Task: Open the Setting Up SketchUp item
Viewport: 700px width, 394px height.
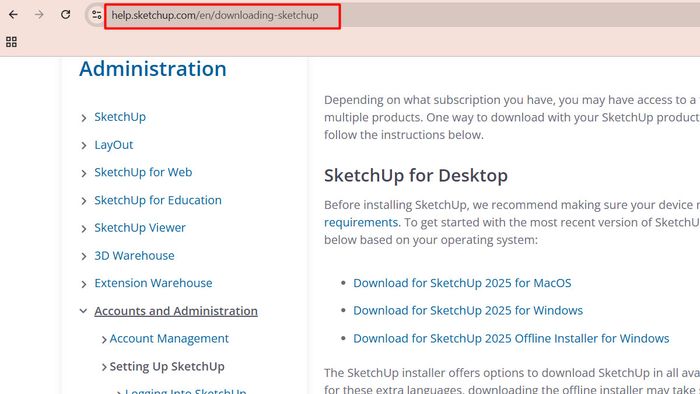Action: pyautogui.click(x=167, y=366)
